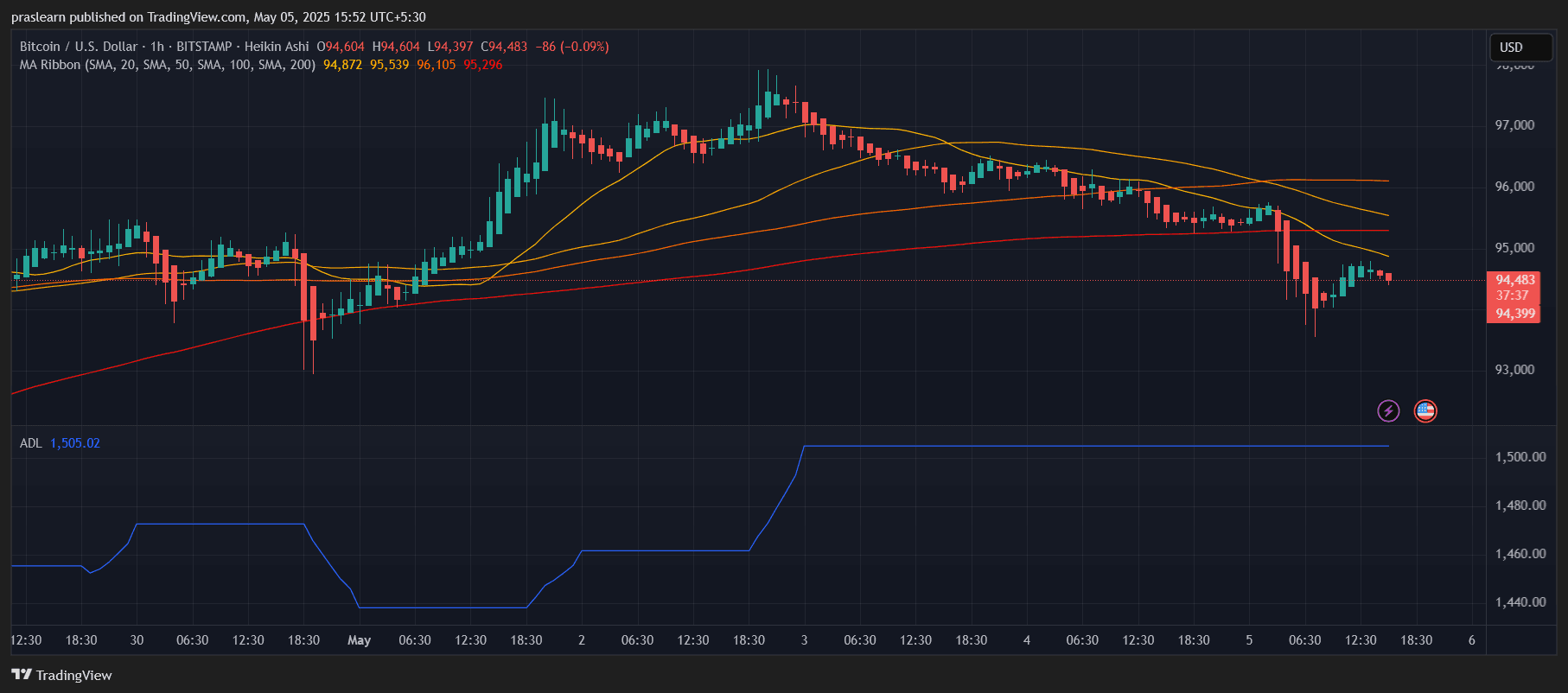Click the SMA 100 value 96,105
This screenshot has width=1568, height=693.
point(436,65)
